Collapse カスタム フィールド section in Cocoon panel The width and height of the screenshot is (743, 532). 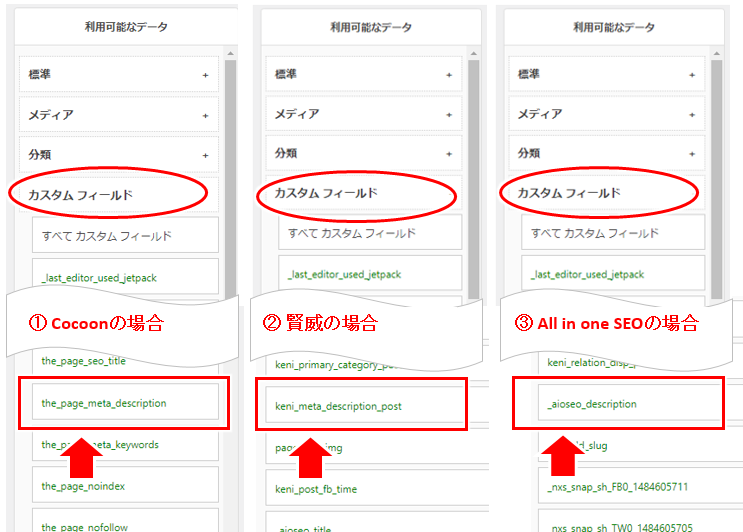[118, 195]
